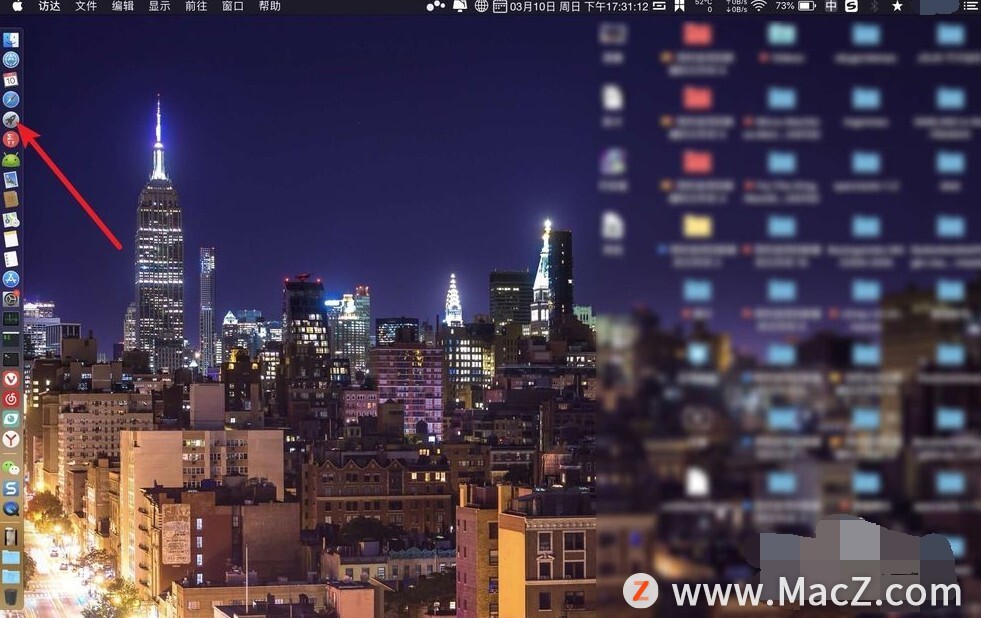
Task: Open Vivaldi red browser icon in Dock
Action: [x=11, y=379]
